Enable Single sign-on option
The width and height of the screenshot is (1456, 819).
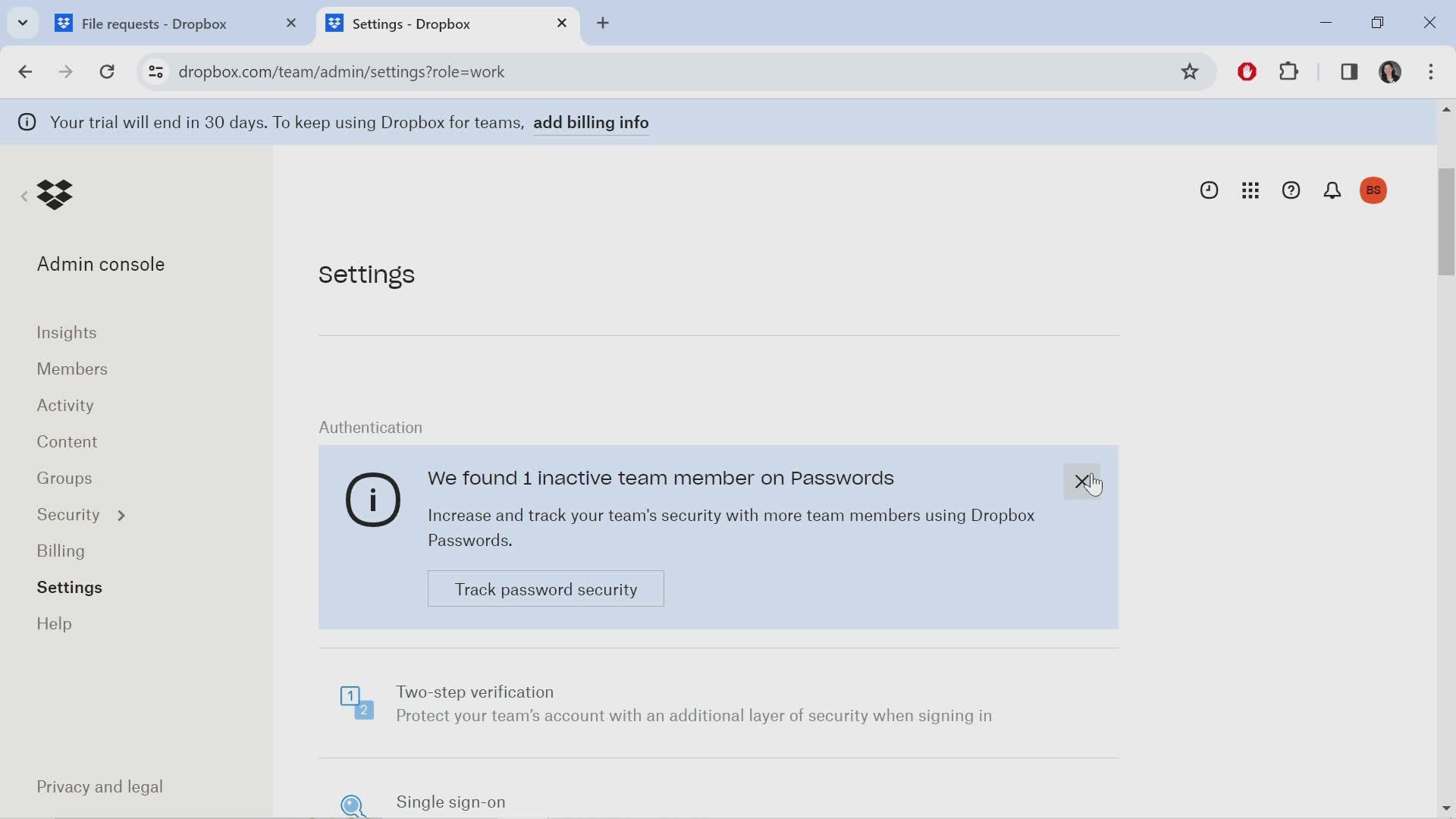[451, 802]
